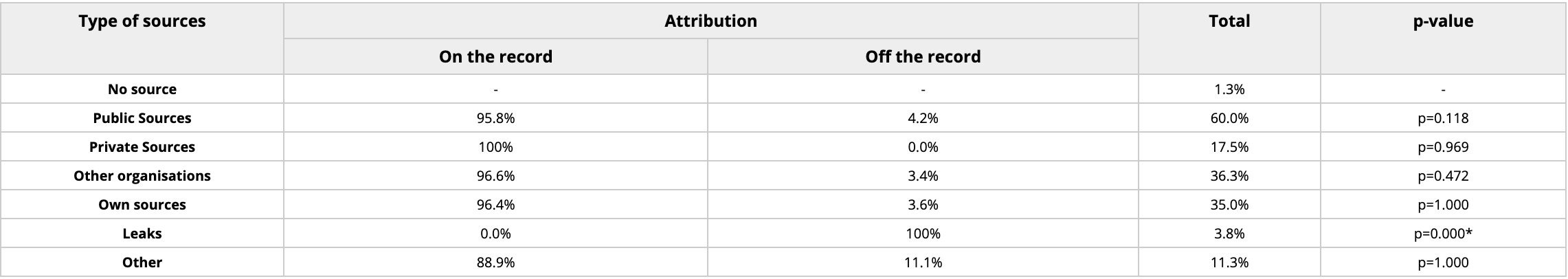Screen dimensions: 1568x279
Task: Click the "On the record" subheader
Action: point(495,56)
